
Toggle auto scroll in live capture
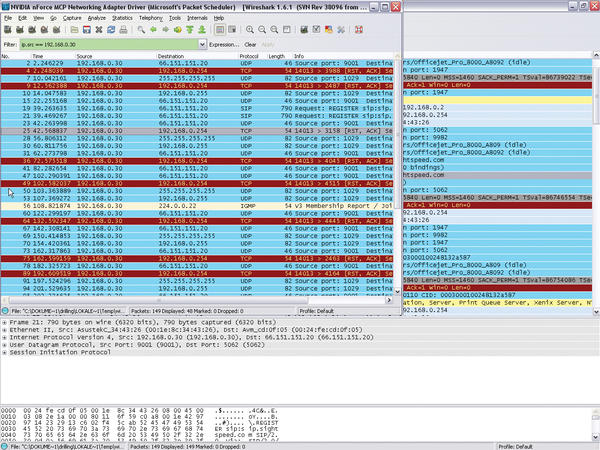tap(232, 29)
